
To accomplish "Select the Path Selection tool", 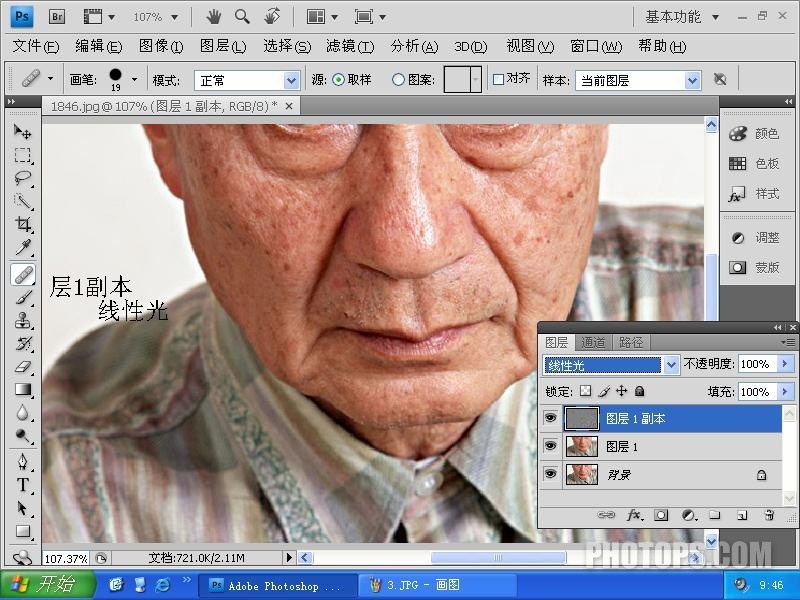I will click(22, 508).
